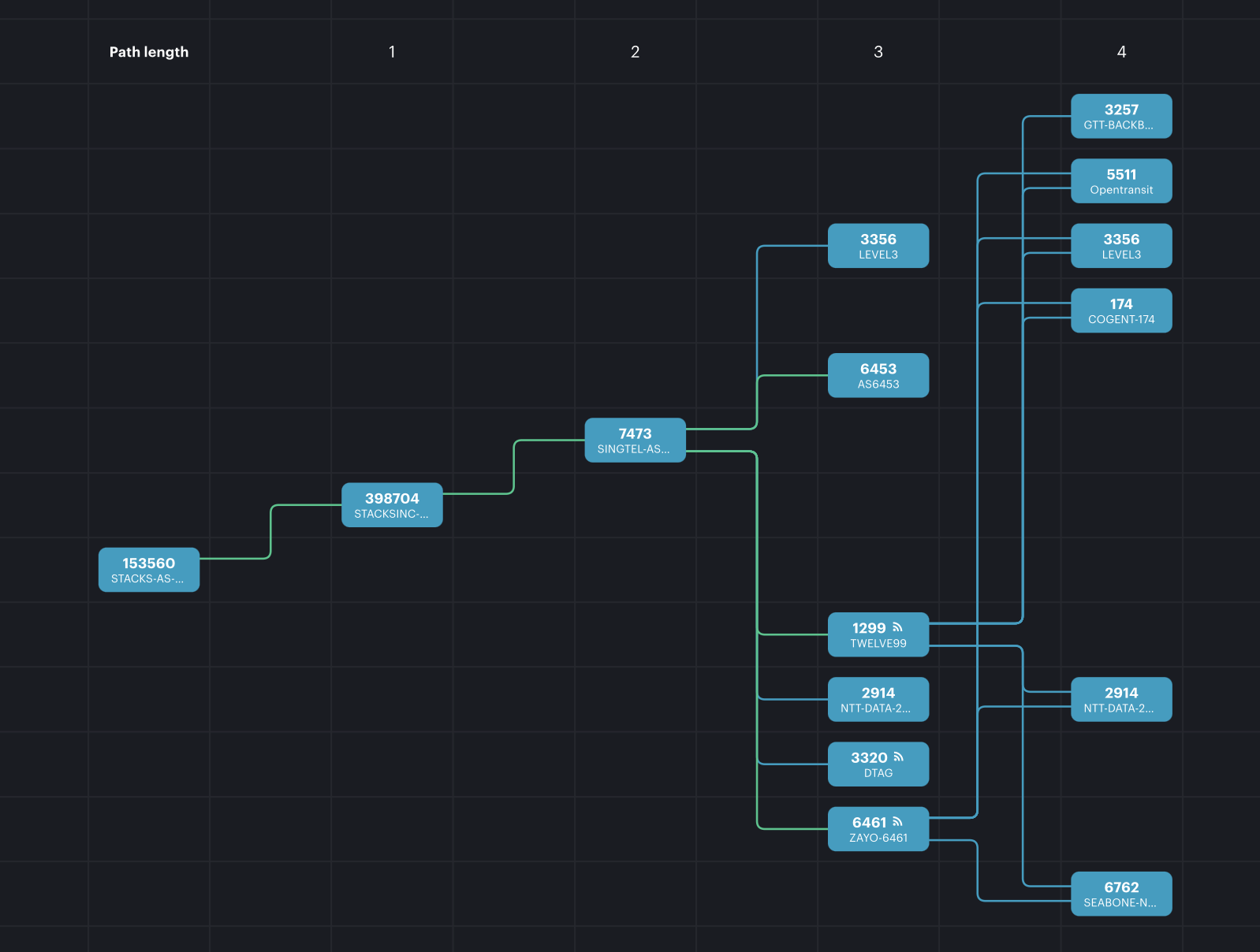Select the 5511 Opentransit node
The image size is (1260, 952).
pyautogui.click(x=1120, y=181)
